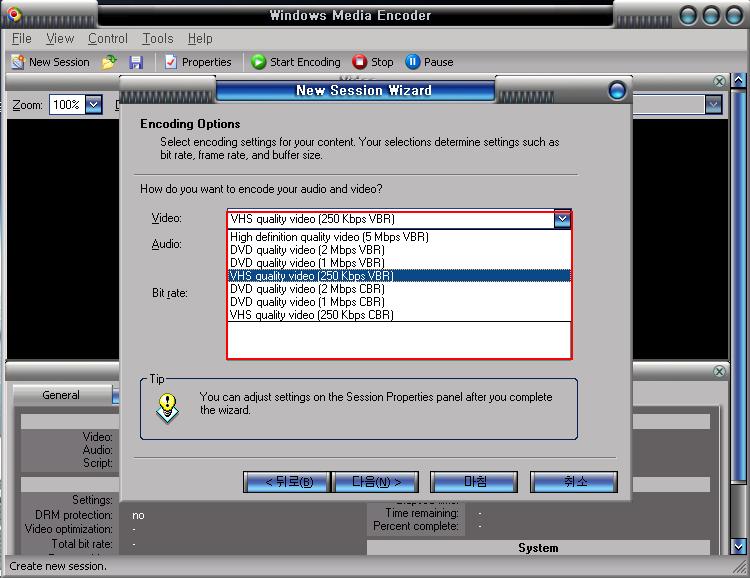Screen dimensions: 750x578
Task: Click the red Stop button
Action: (373, 62)
